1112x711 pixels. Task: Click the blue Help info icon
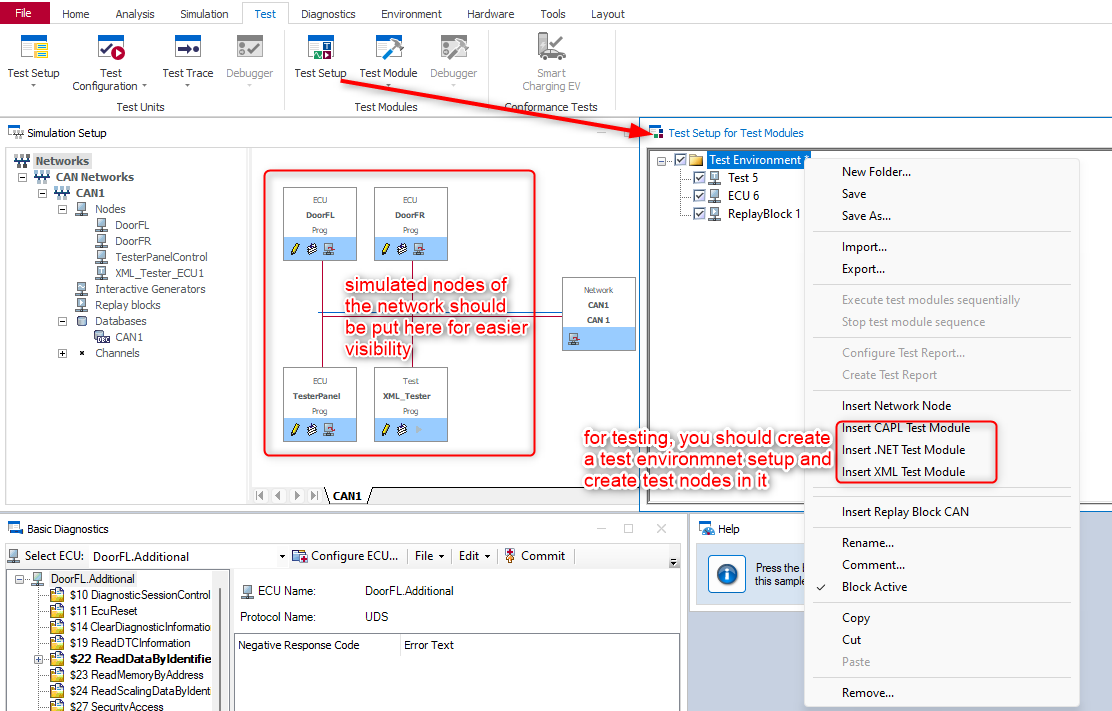point(728,574)
